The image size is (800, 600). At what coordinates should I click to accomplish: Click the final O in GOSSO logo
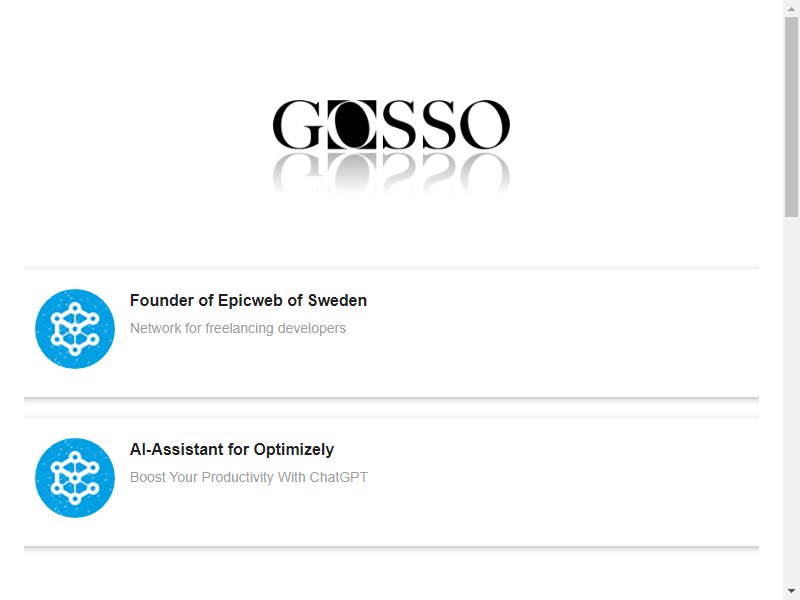pyautogui.click(x=485, y=124)
